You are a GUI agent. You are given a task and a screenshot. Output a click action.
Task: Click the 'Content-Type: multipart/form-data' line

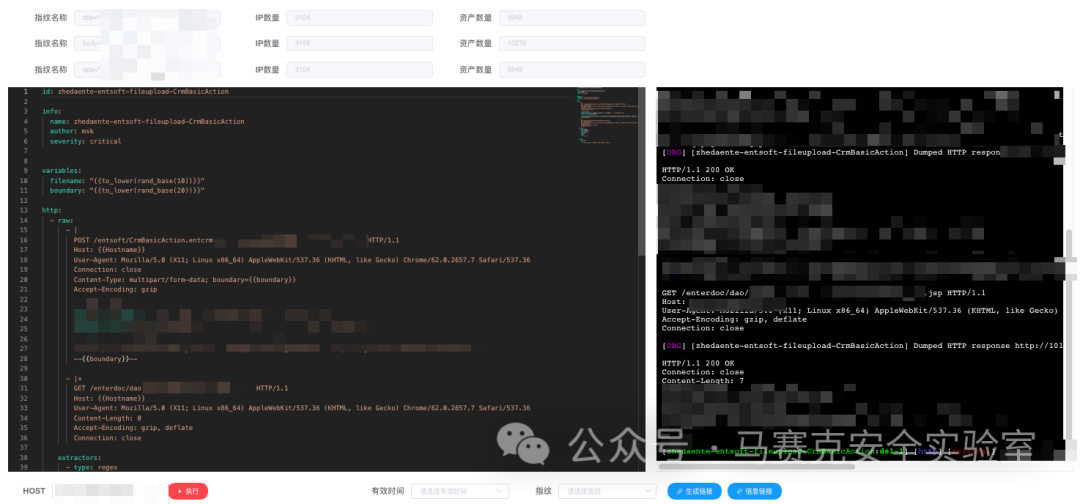(185, 280)
